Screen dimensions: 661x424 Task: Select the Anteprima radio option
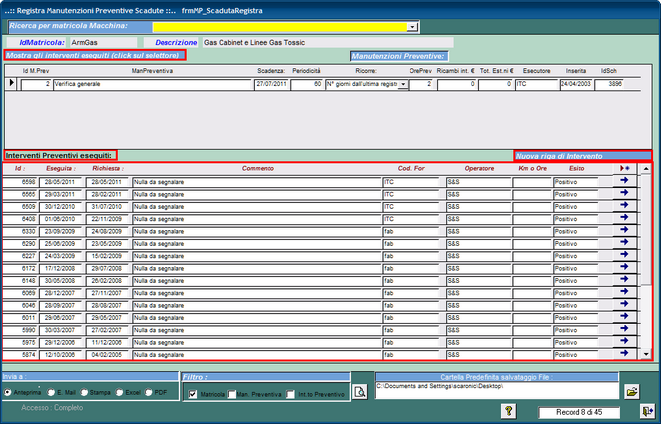[x=8, y=392]
